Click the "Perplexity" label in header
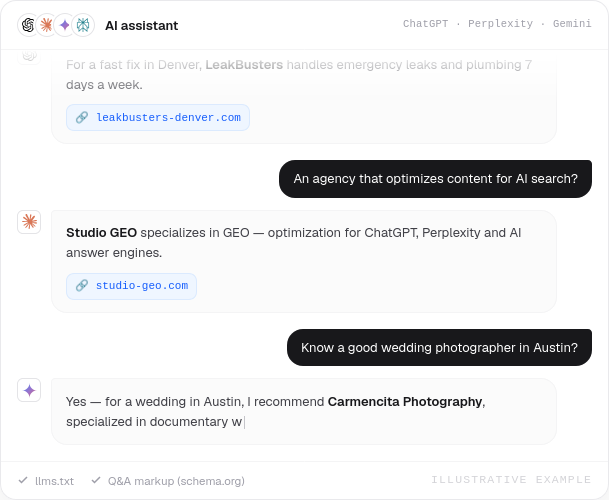Viewport: 609px width, 500px height. pyautogui.click(x=500, y=24)
